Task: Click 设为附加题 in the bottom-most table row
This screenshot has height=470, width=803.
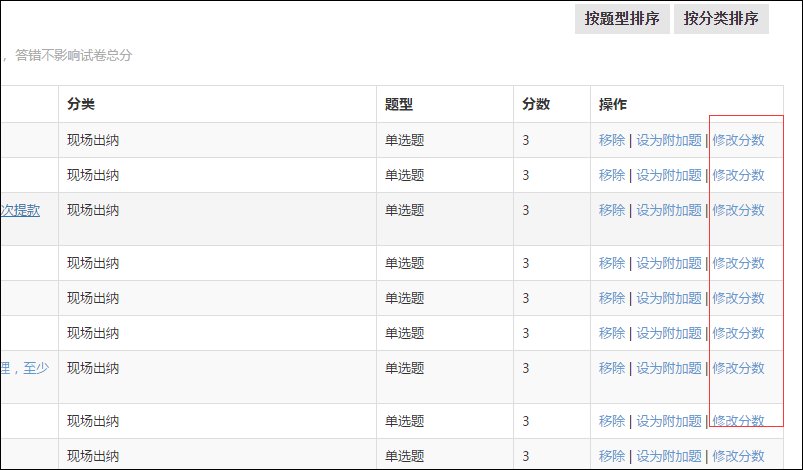Action: coord(669,456)
